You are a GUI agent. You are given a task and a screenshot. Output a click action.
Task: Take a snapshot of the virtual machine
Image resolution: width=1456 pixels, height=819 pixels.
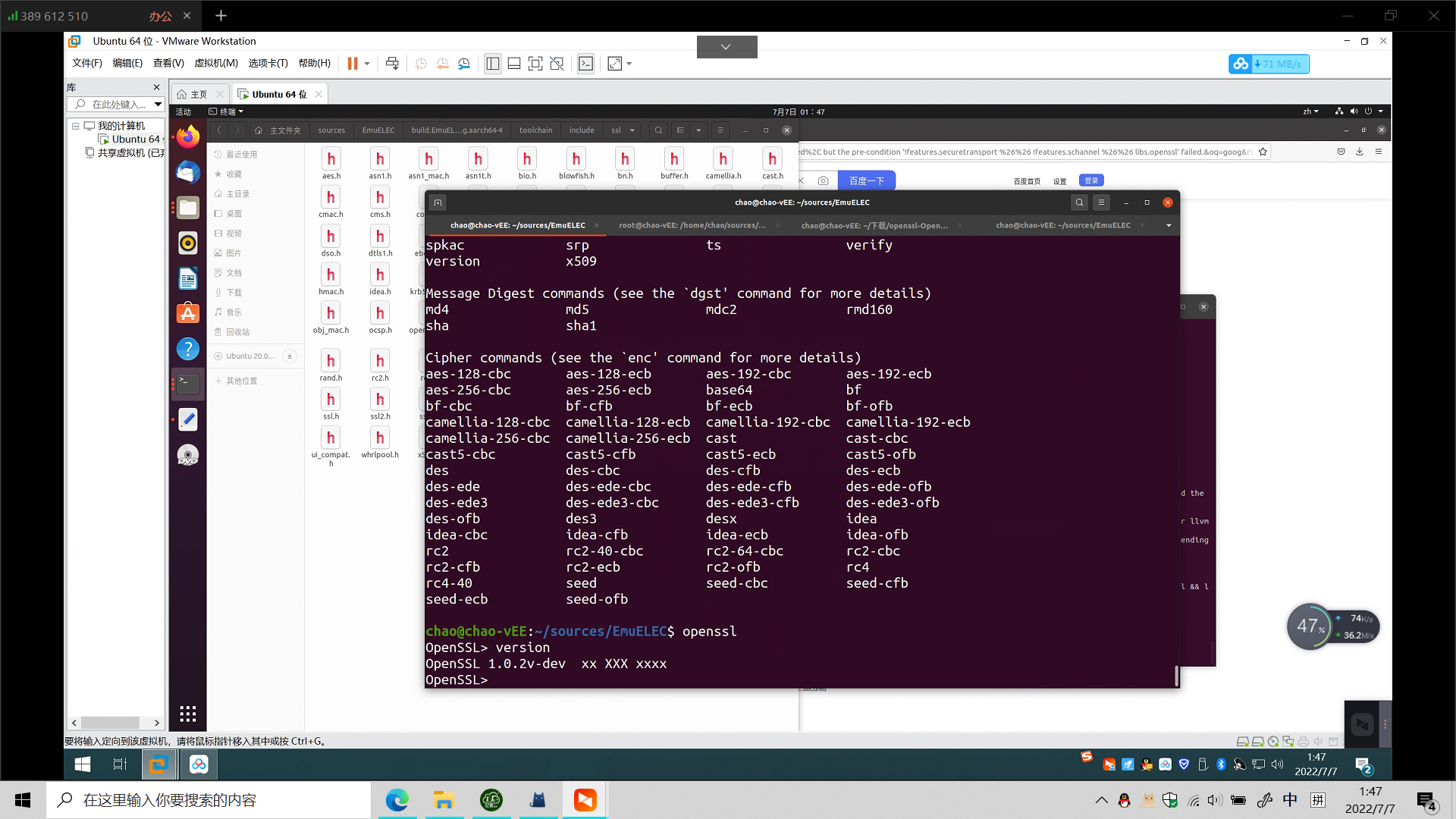coord(421,64)
